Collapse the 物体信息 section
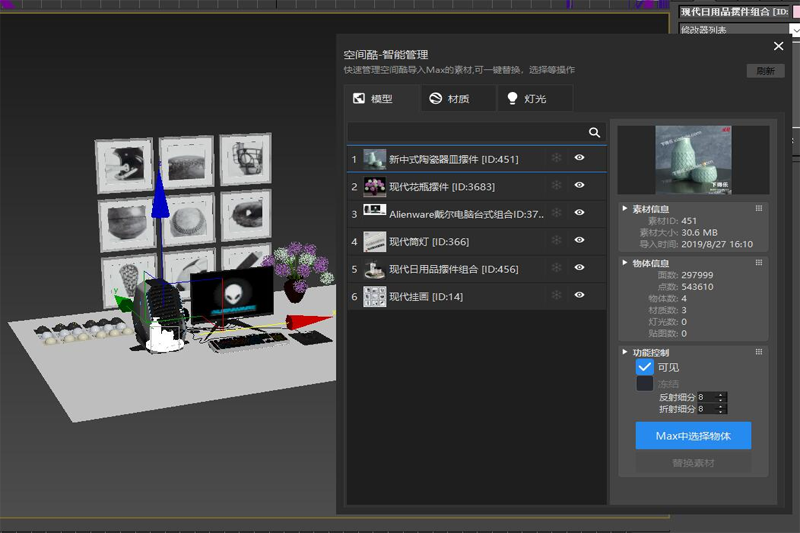 coord(626,264)
